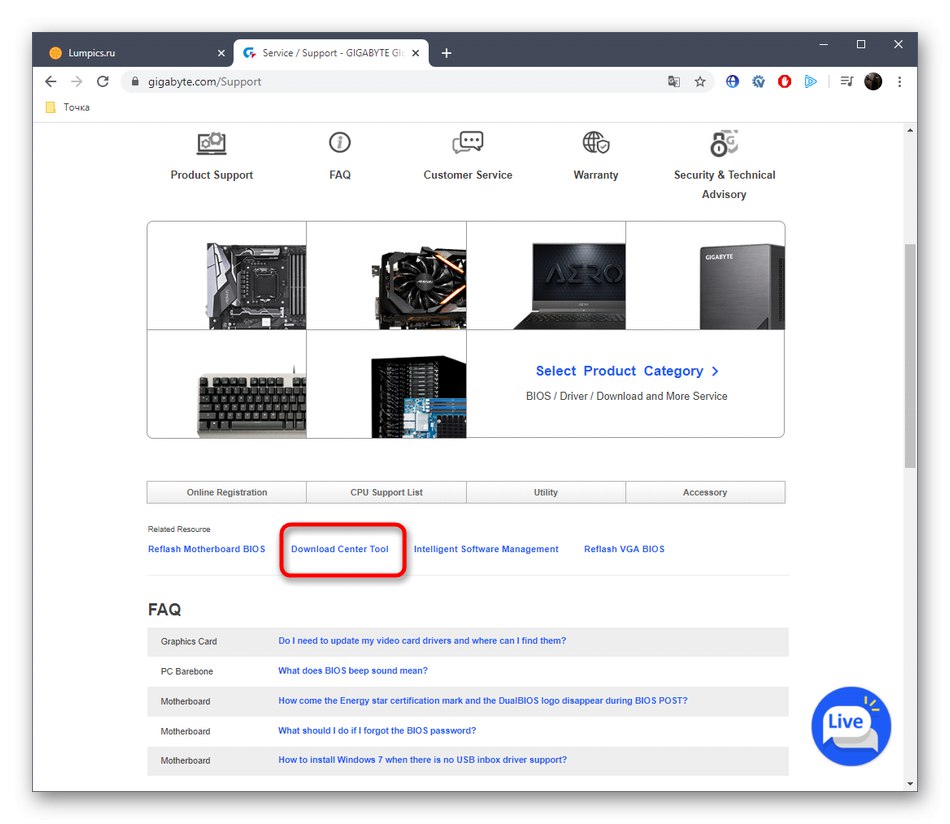
Task: Open the Online Registration tab
Action: tap(227, 493)
